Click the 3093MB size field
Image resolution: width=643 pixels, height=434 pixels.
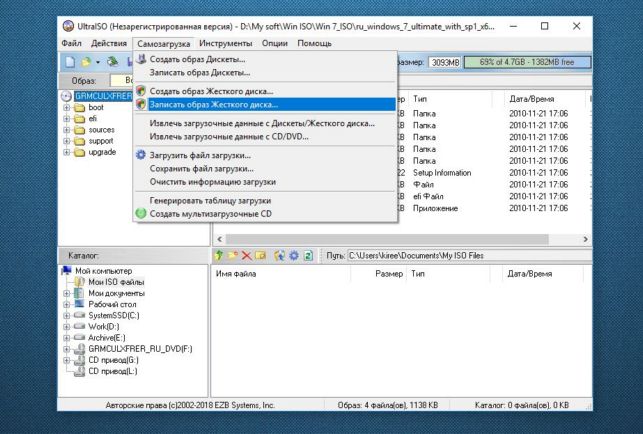point(445,62)
